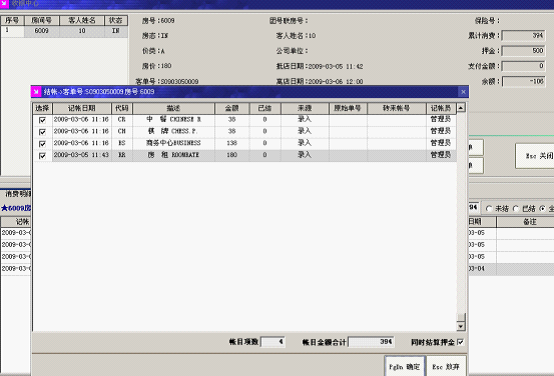Select the 棋牌 CHESS.P. description cell
554x376 pixels.
(173, 131)
